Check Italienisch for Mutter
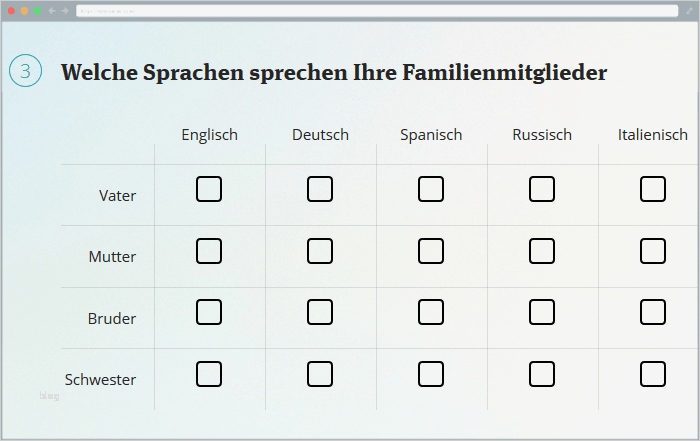 coord(653,251)
